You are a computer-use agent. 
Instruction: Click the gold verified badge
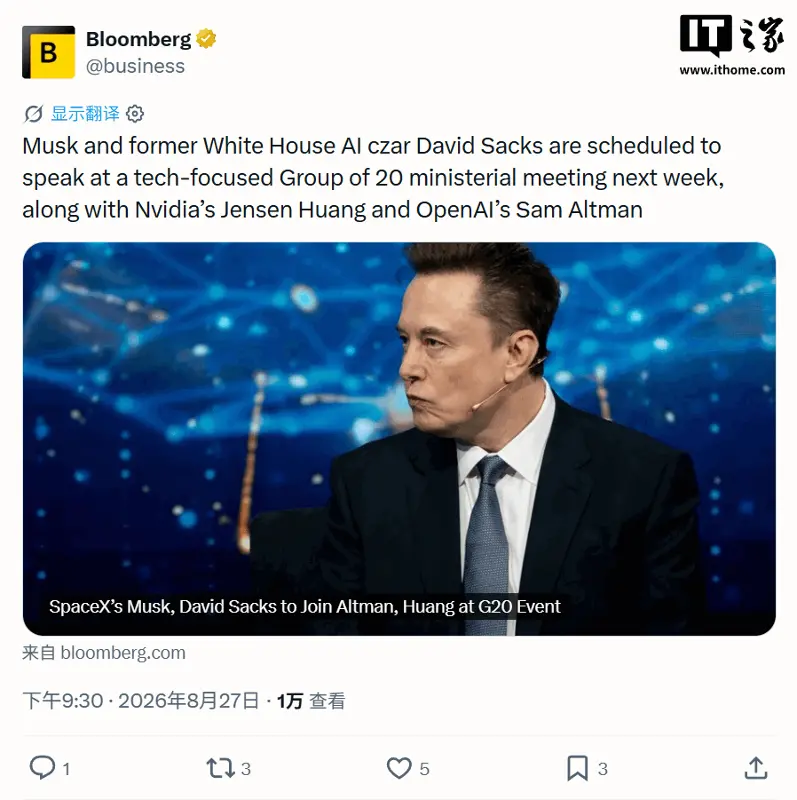click(x=206, y=39)
